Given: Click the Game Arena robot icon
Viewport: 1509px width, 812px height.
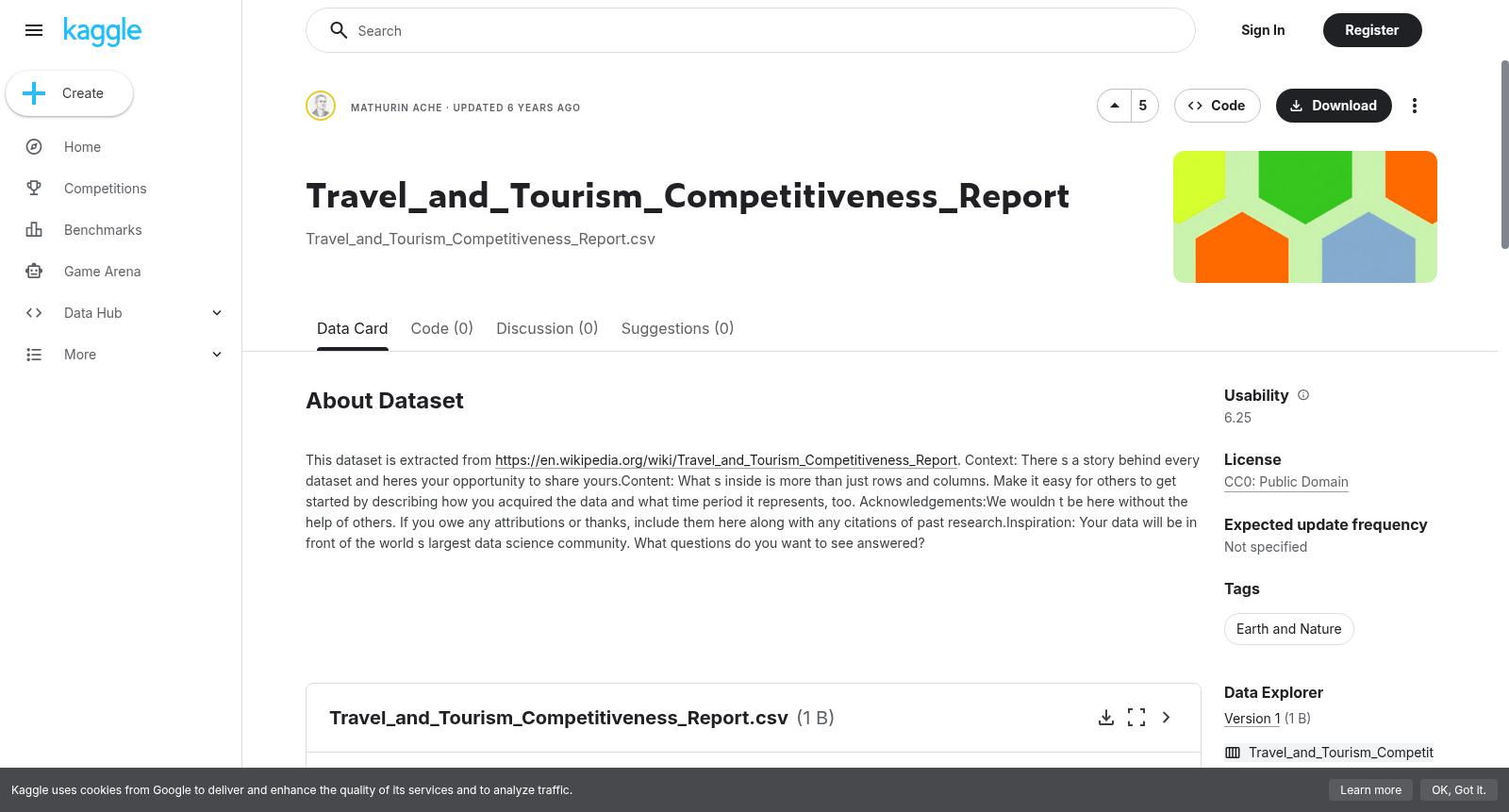Looking at the screenshot, I should point(34,272).
